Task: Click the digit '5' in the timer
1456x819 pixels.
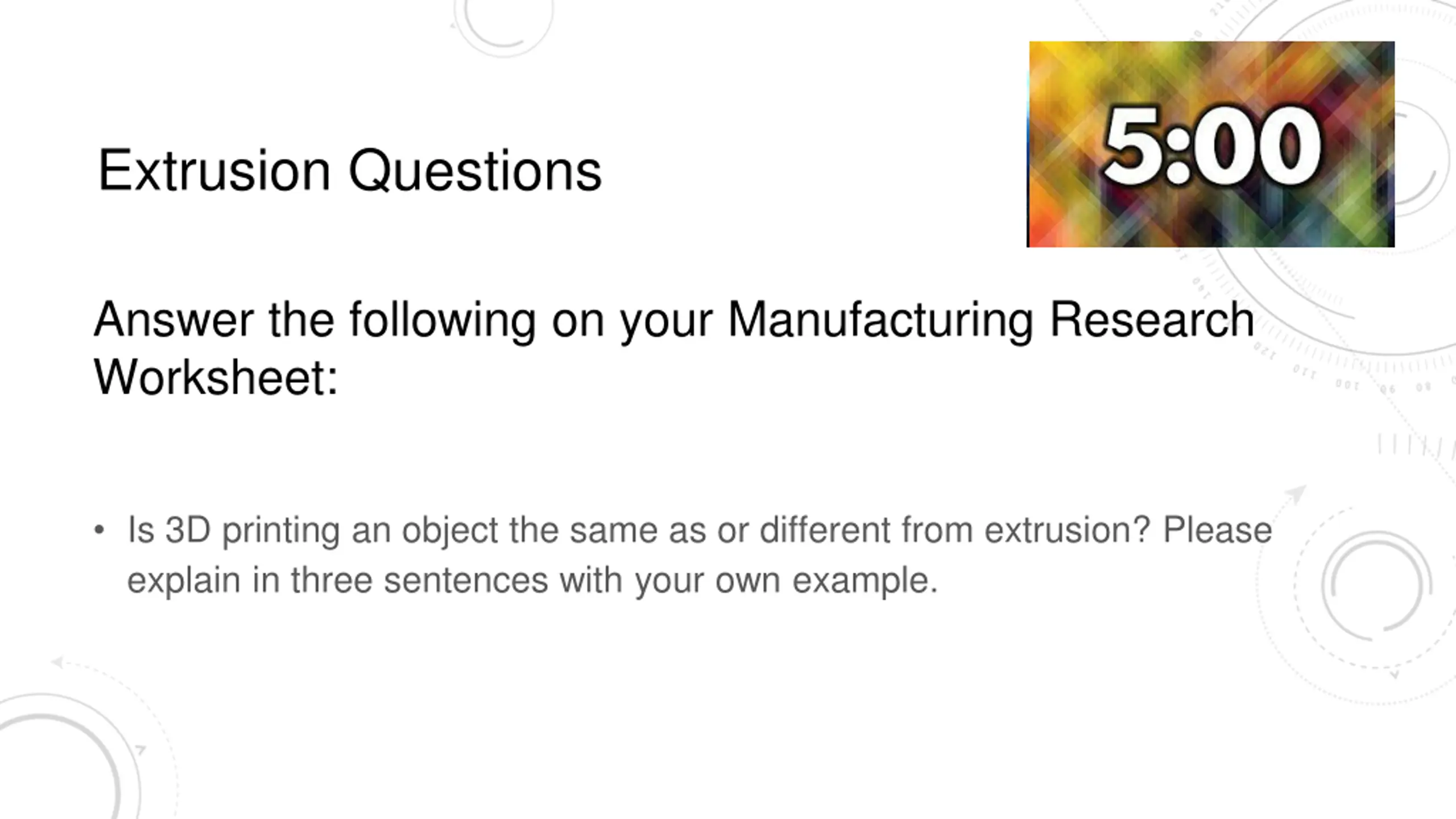Action: pyautogui.click(x=1132, y=147)
